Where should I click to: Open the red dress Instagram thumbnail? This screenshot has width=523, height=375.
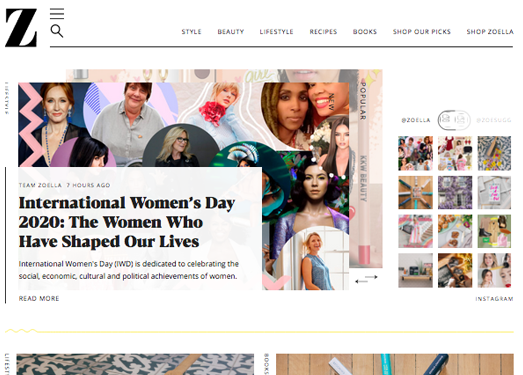pyautogui.click(x=455, y=153)
